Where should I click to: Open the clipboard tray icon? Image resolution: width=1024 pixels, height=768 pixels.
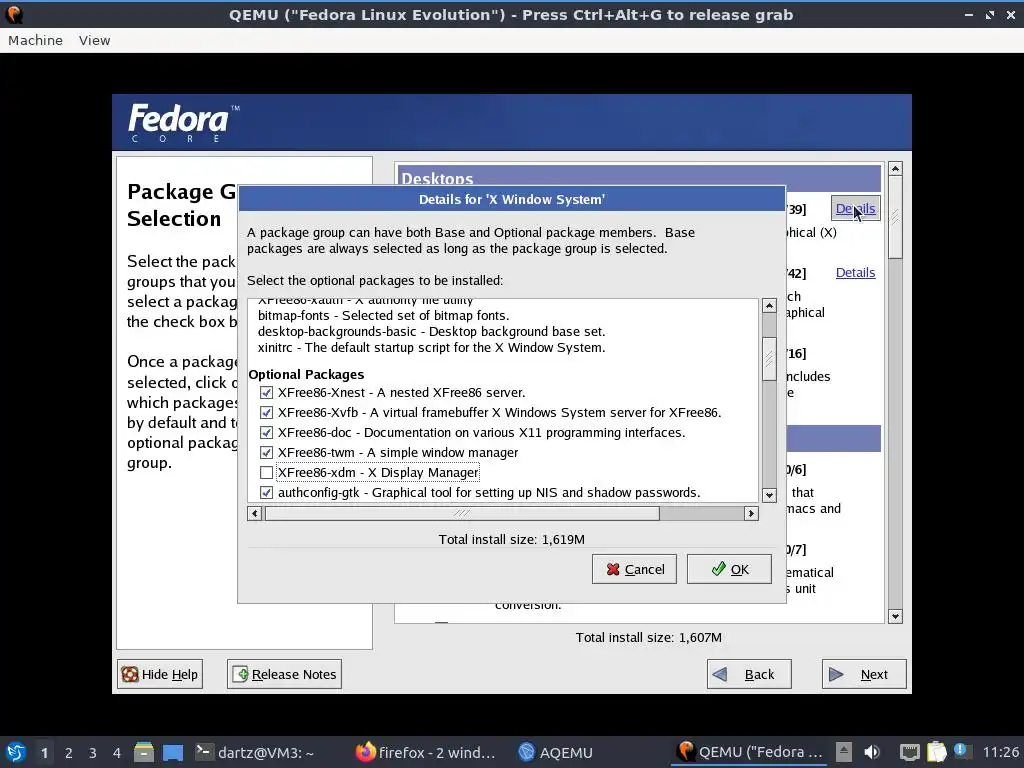tap(936, 752)
